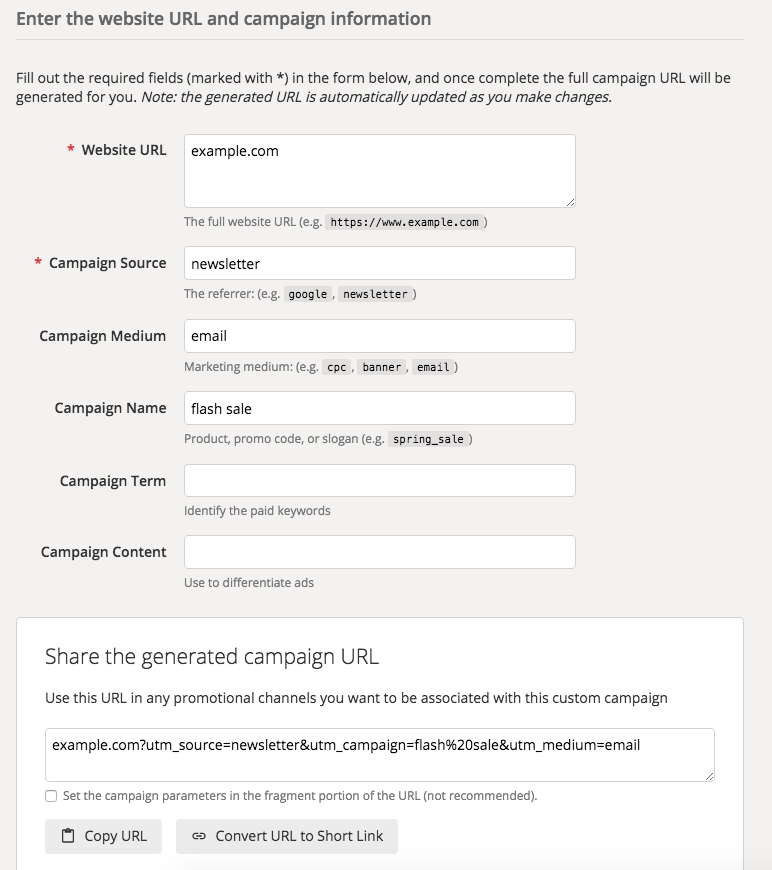Enable campaign parameters in URL fragment checkbox
This screenshot has width=772, height=870.
(x=51, y=796)
